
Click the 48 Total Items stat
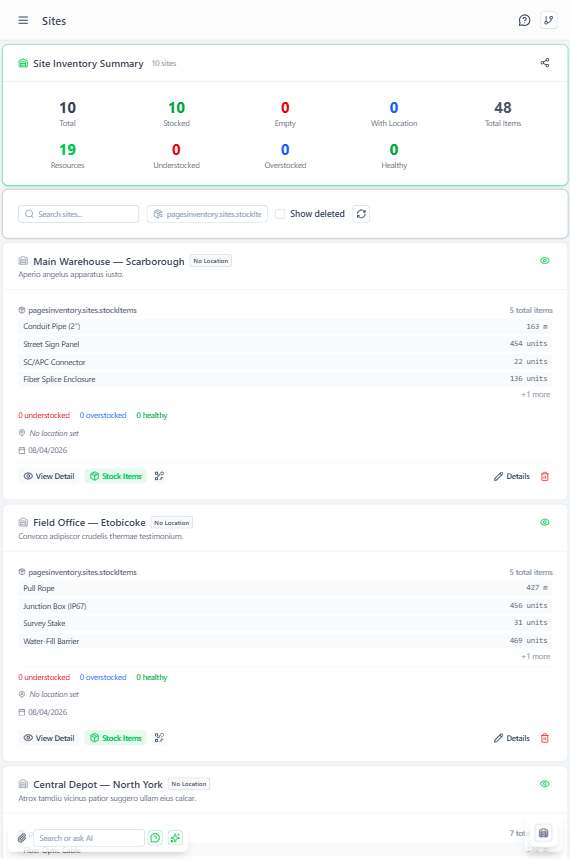[x=503, y=113]
